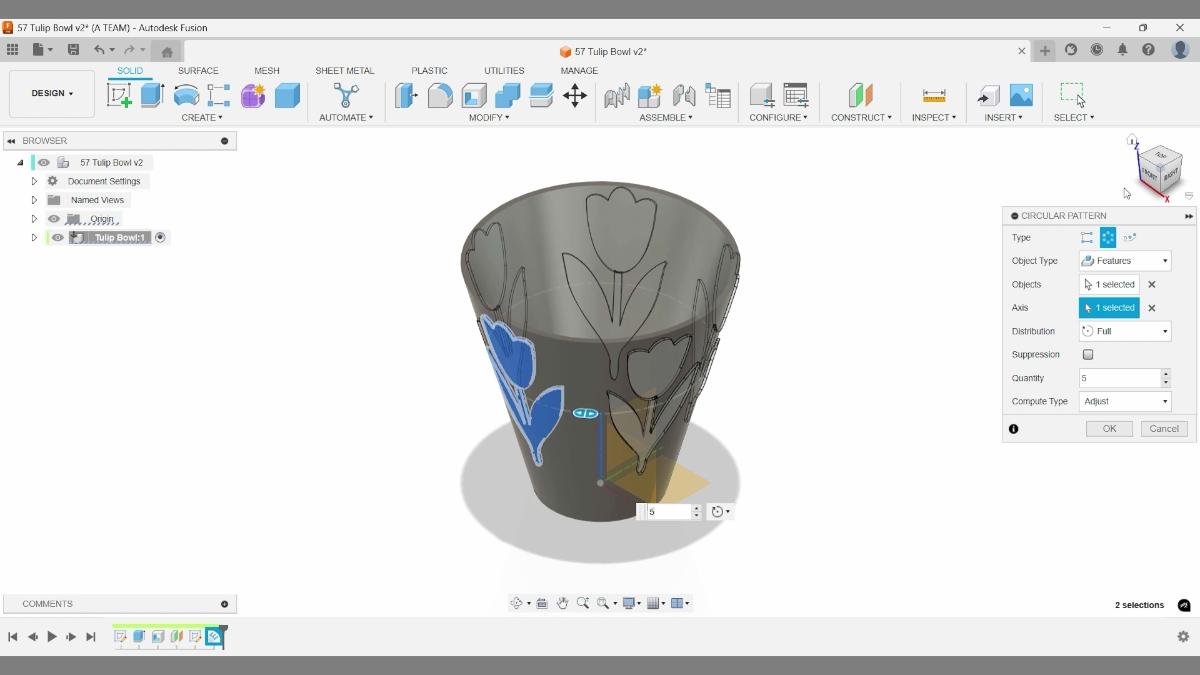Switch to the PLASTIC tab
The image size is (1200, 675).
pos(429,71)
